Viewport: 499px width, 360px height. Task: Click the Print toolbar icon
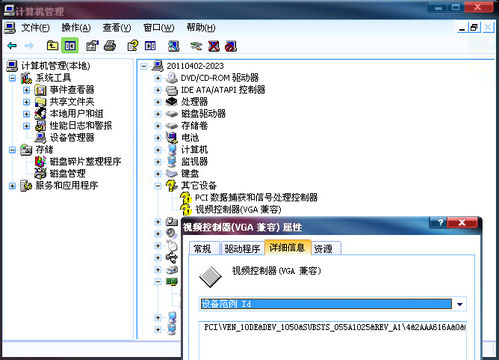point(110,46)
